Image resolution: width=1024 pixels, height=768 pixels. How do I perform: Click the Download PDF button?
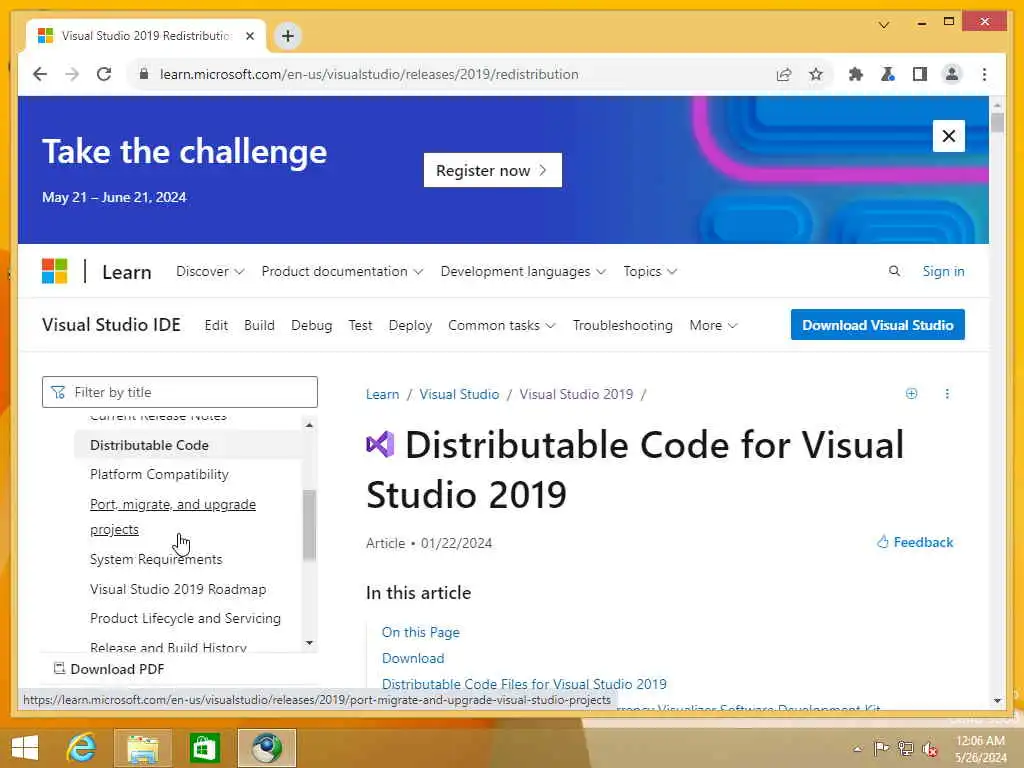click(x=108, y=669)
